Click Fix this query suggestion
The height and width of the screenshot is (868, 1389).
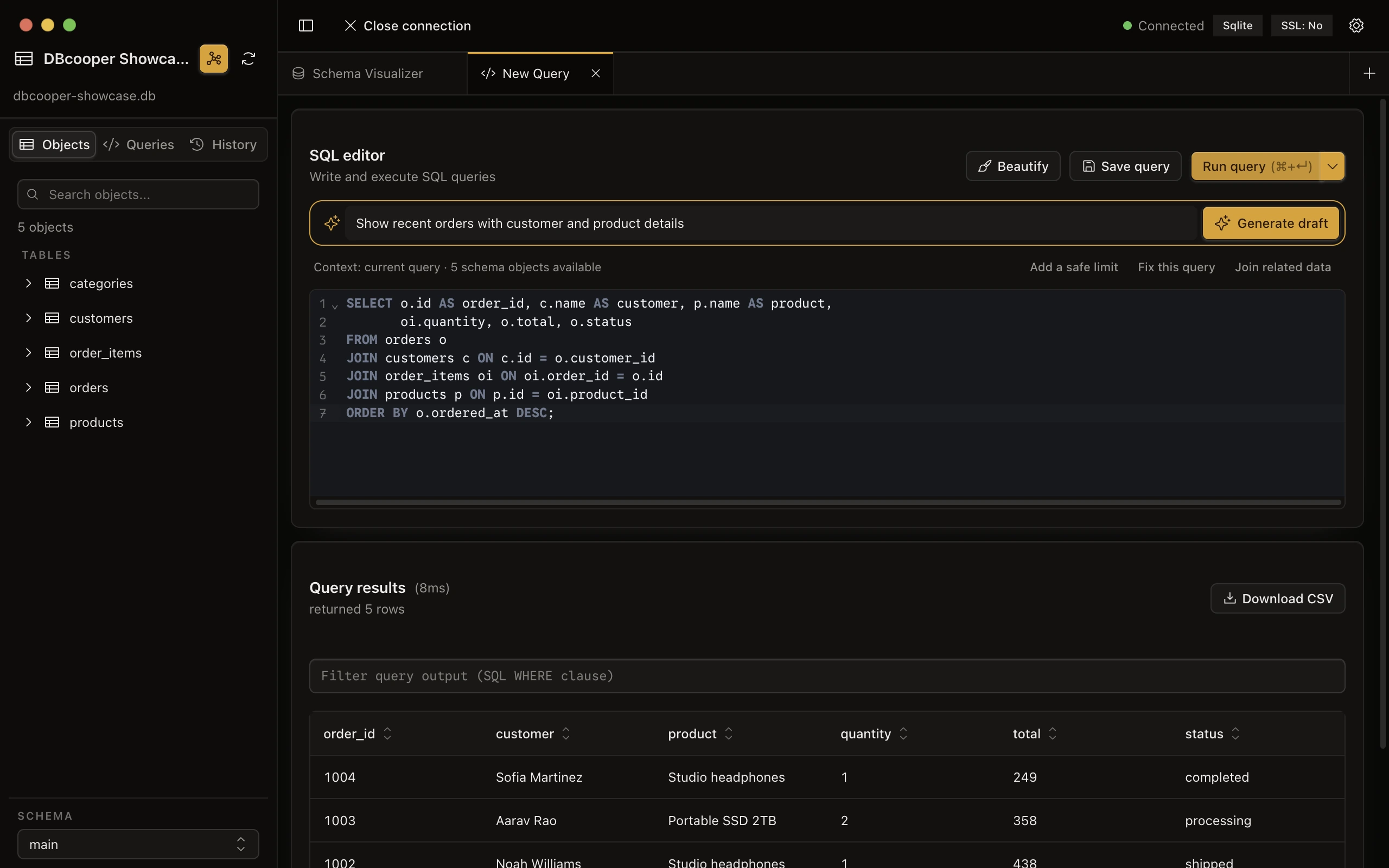point(1176,267)
